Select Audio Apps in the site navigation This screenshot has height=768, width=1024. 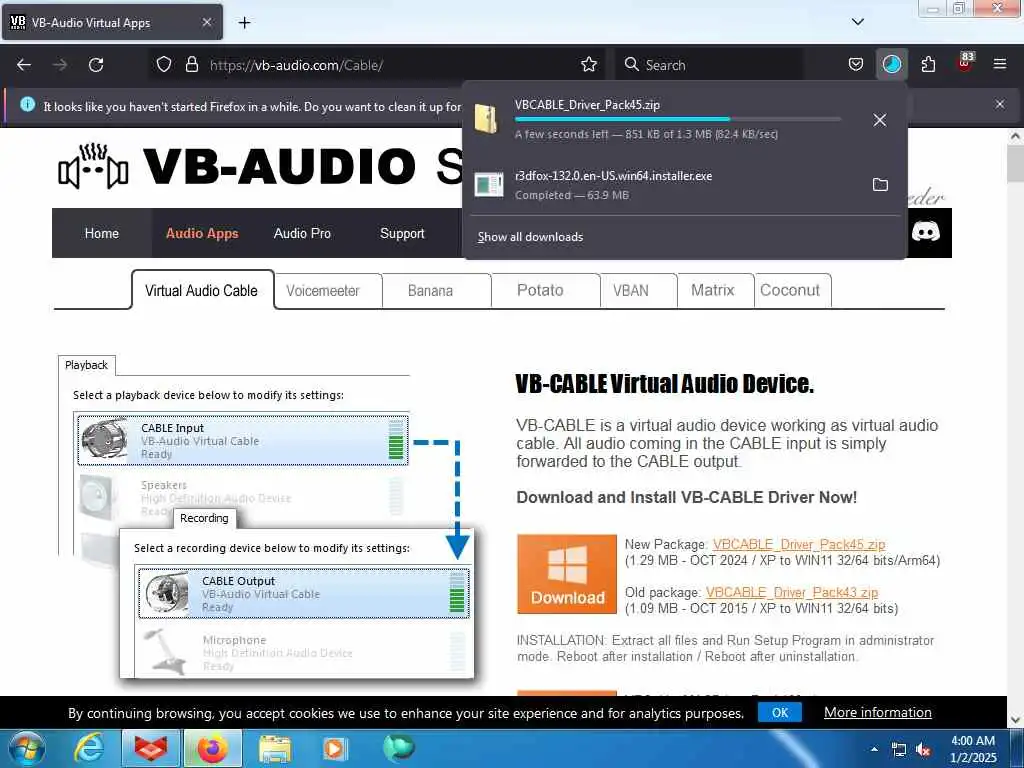coord(202,233)
